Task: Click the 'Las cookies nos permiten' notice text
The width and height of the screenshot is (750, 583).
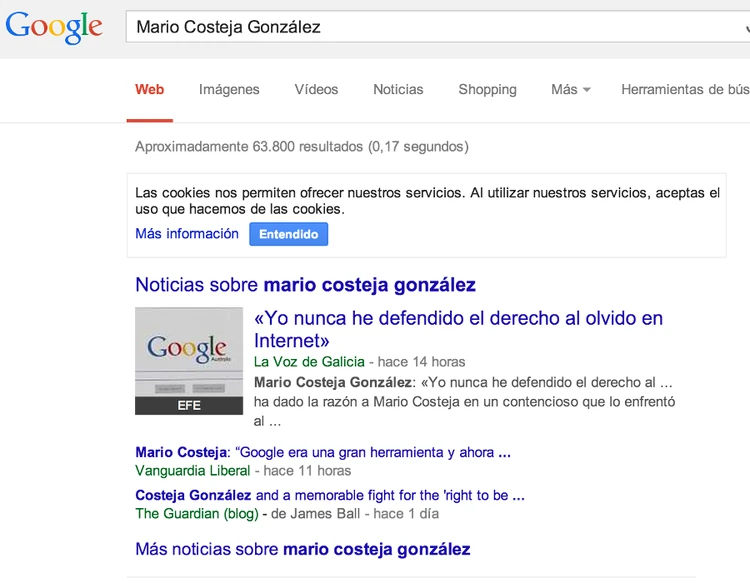Action: (x=427, y=201)
